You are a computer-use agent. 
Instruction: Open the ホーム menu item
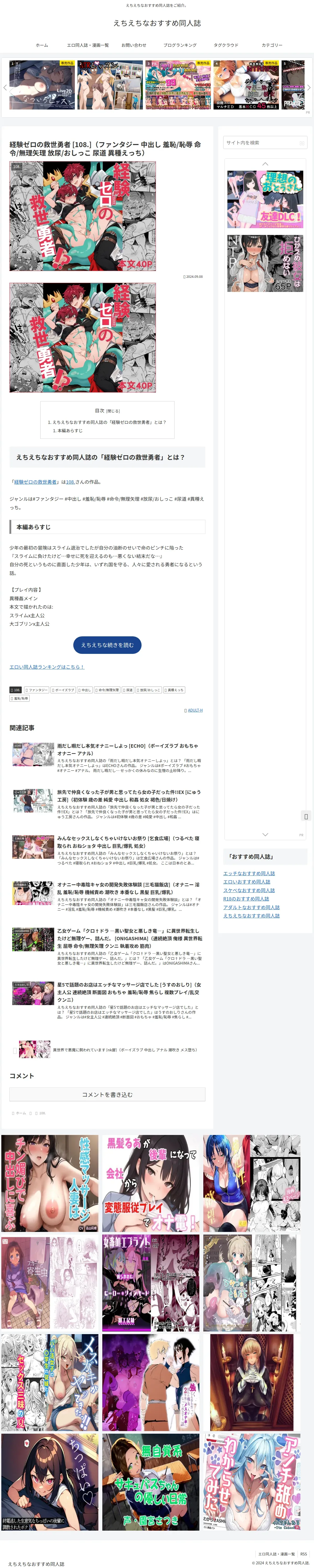point(41,45)
